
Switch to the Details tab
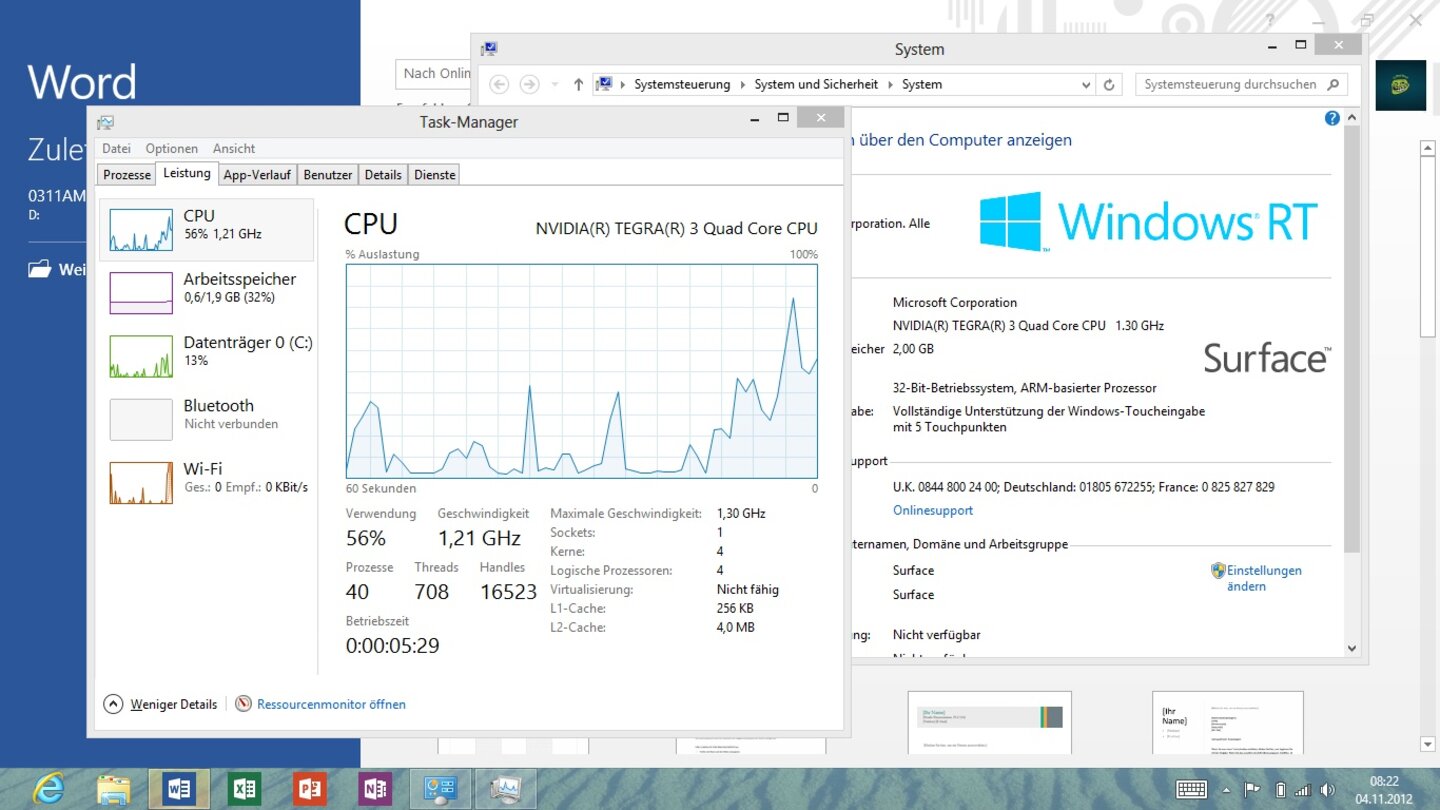(383, 174)
